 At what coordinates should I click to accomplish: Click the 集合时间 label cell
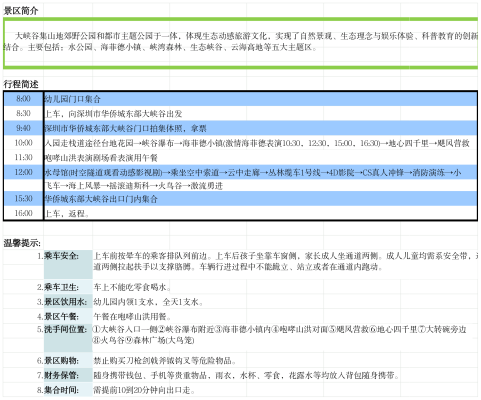click(x=68, y=390)
